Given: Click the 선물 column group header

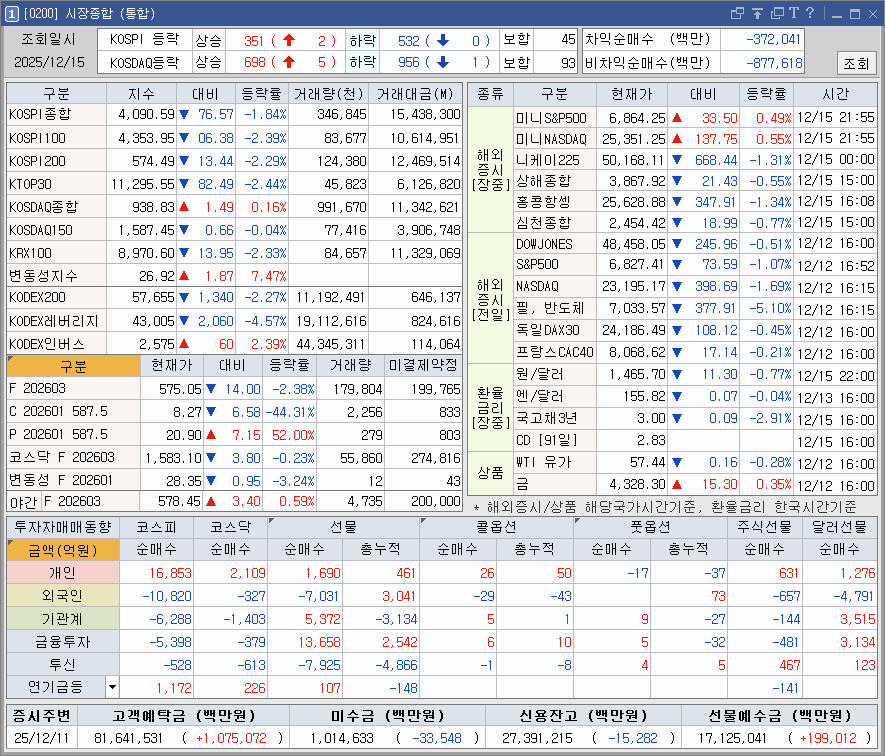Looking at the screenshot, I should [x=344, y=527].
